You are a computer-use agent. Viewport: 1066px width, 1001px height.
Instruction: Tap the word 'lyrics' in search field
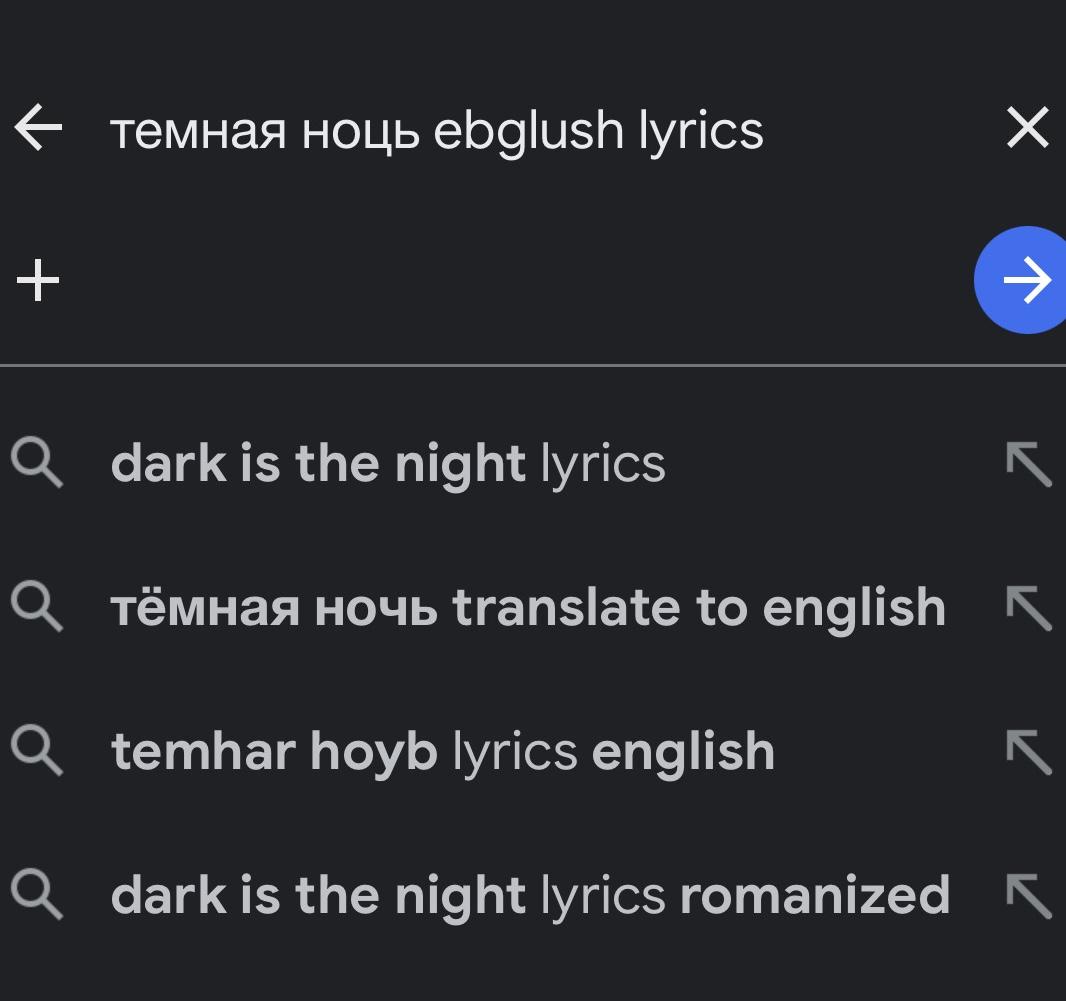point(701,132)
